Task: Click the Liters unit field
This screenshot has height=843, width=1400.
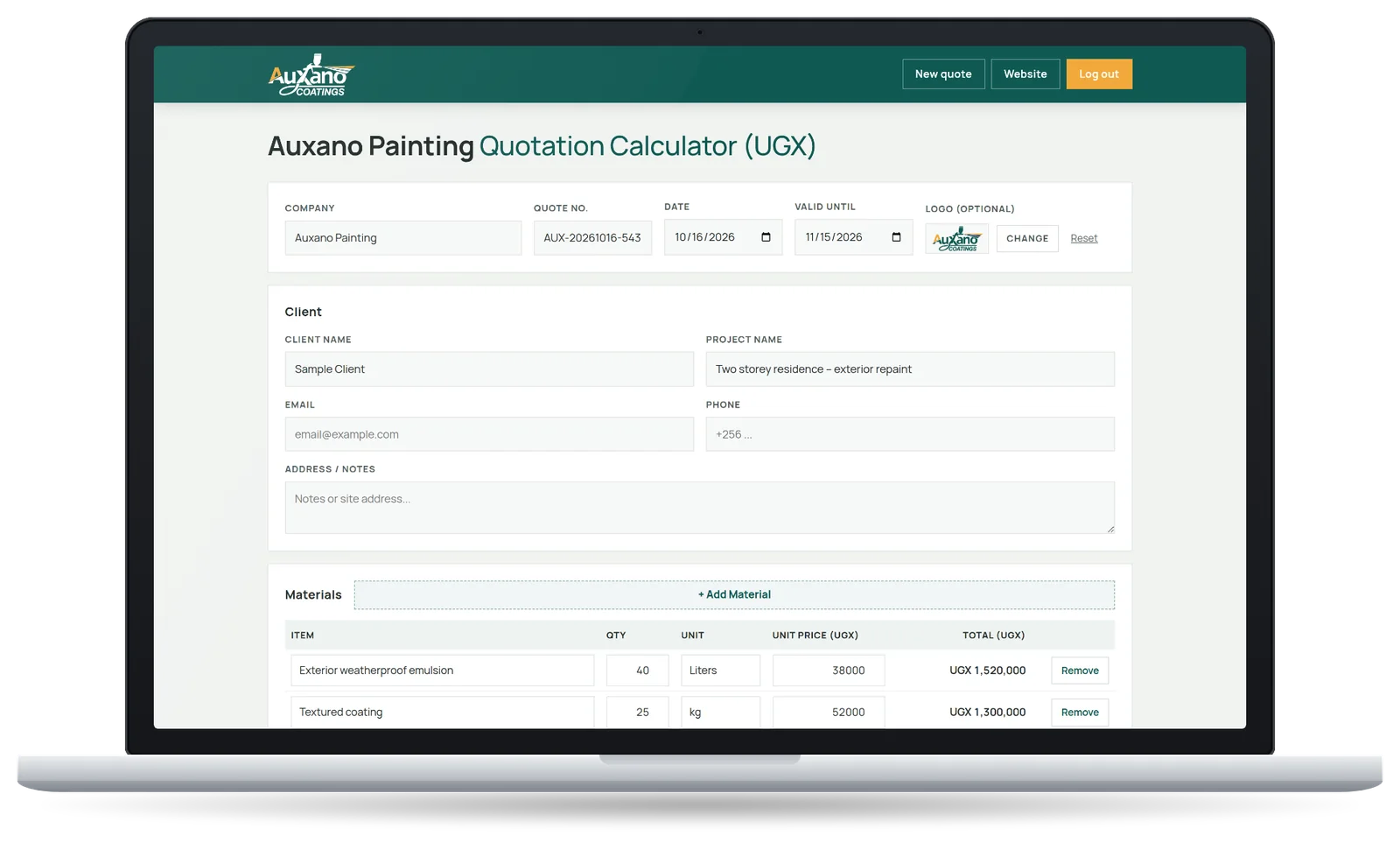Action: coord(720,671)
